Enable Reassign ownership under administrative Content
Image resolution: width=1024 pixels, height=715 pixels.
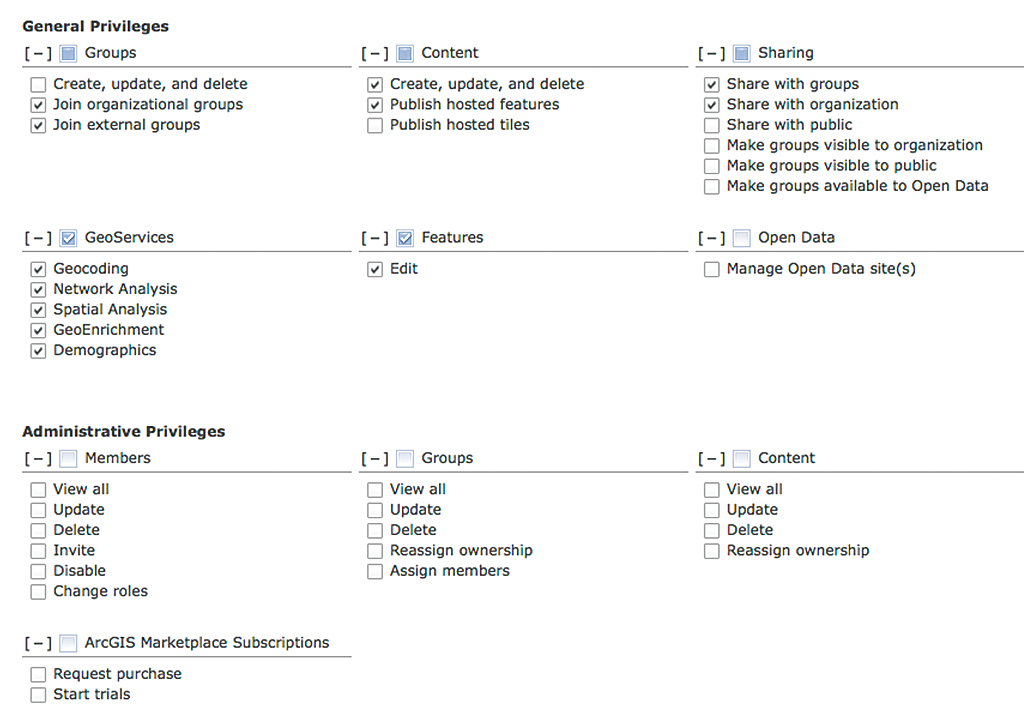[x=712, y=551]
